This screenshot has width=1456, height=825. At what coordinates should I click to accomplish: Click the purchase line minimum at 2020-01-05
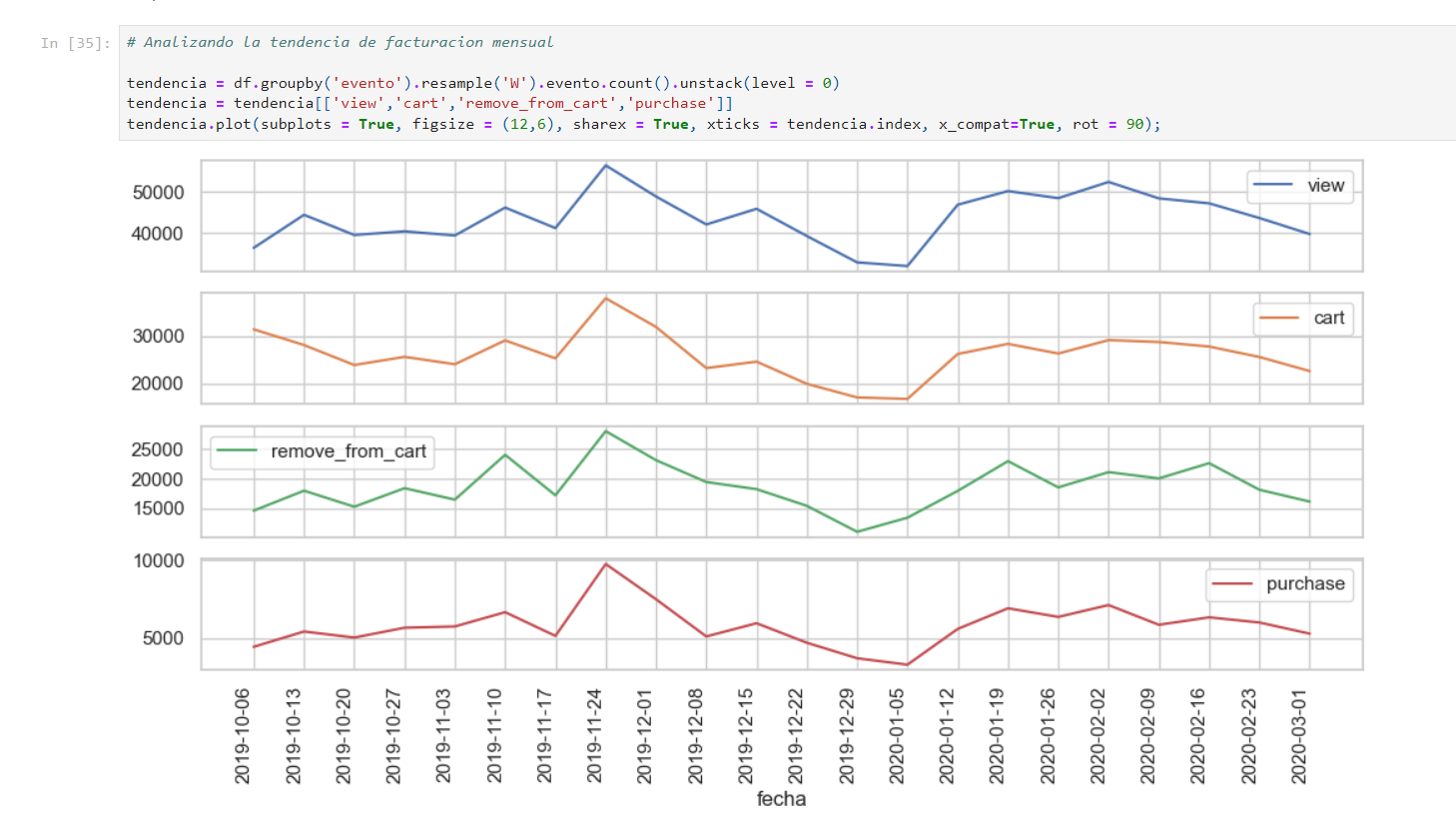click(907, 664)
